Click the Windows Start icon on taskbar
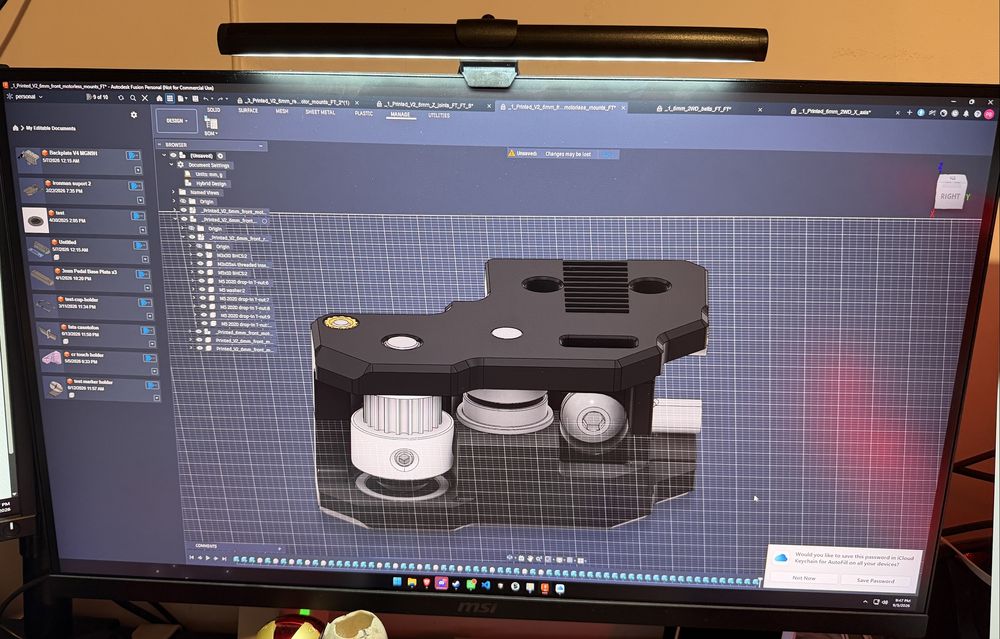The width and height of the screenshot is (1000, 639). [x=397, y=581]
